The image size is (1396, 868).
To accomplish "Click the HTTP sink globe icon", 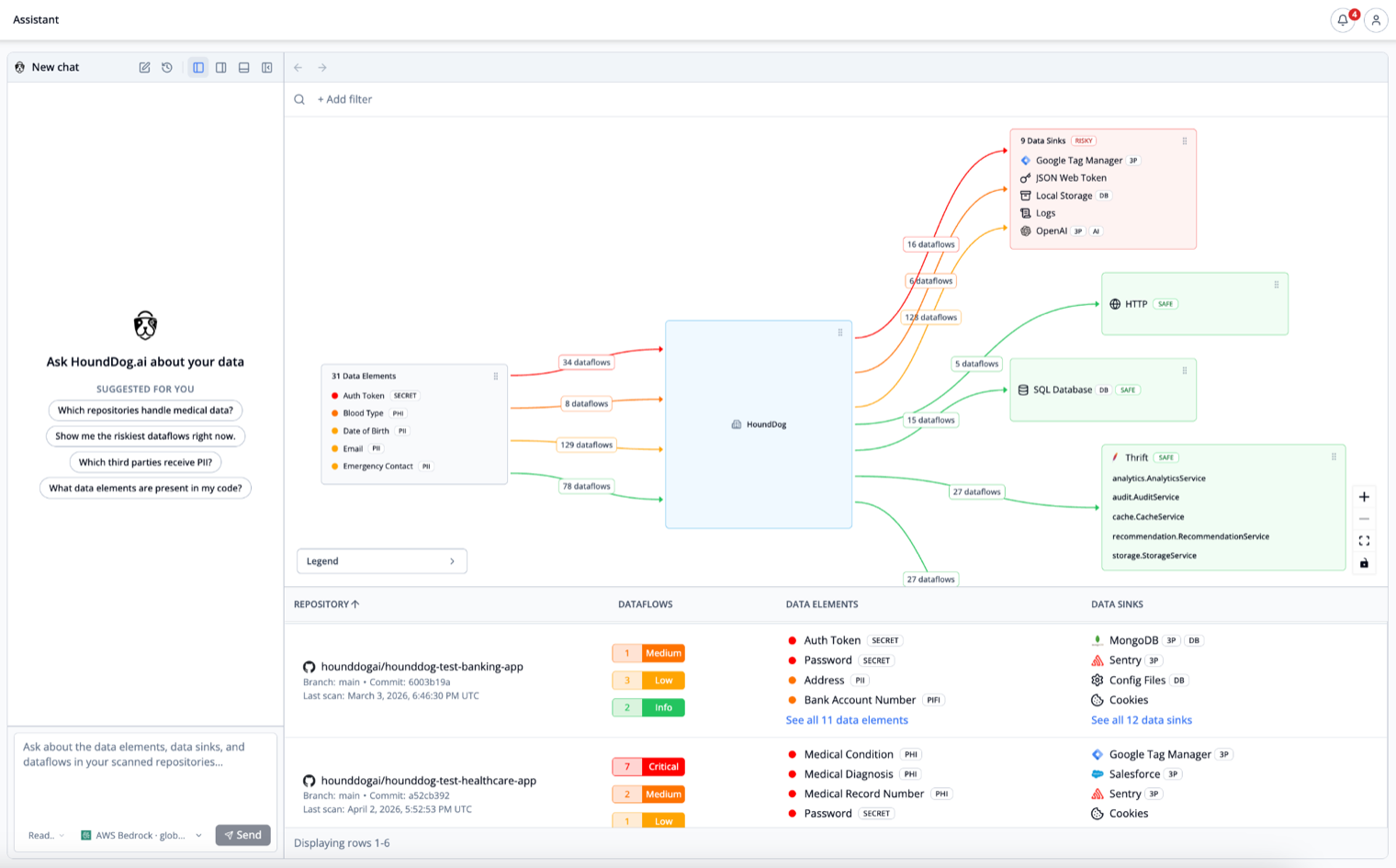I will (1115, 304).
